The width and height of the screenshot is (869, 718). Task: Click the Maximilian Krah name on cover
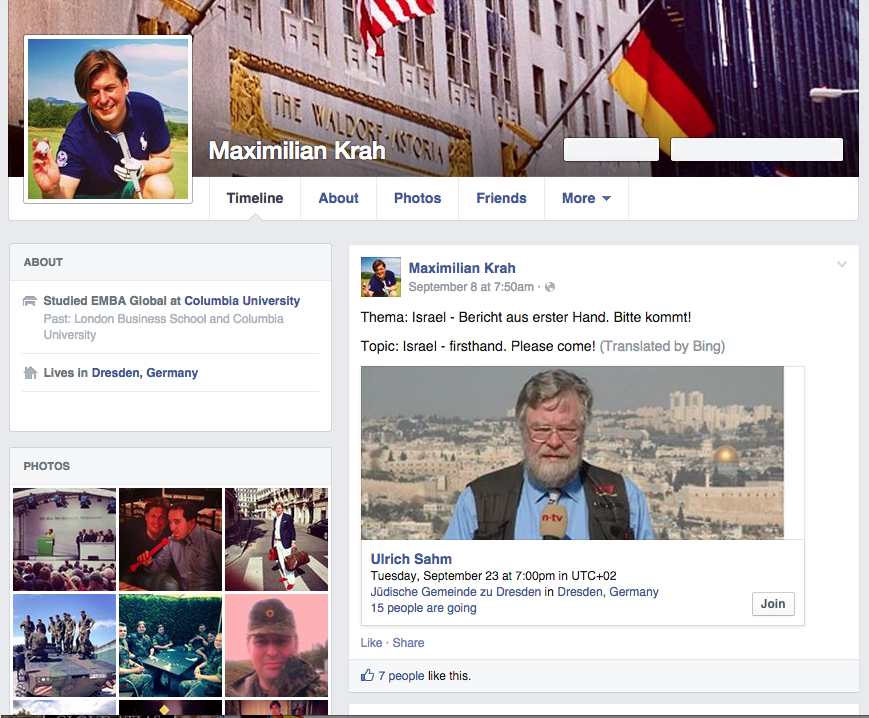pos(297,151)
